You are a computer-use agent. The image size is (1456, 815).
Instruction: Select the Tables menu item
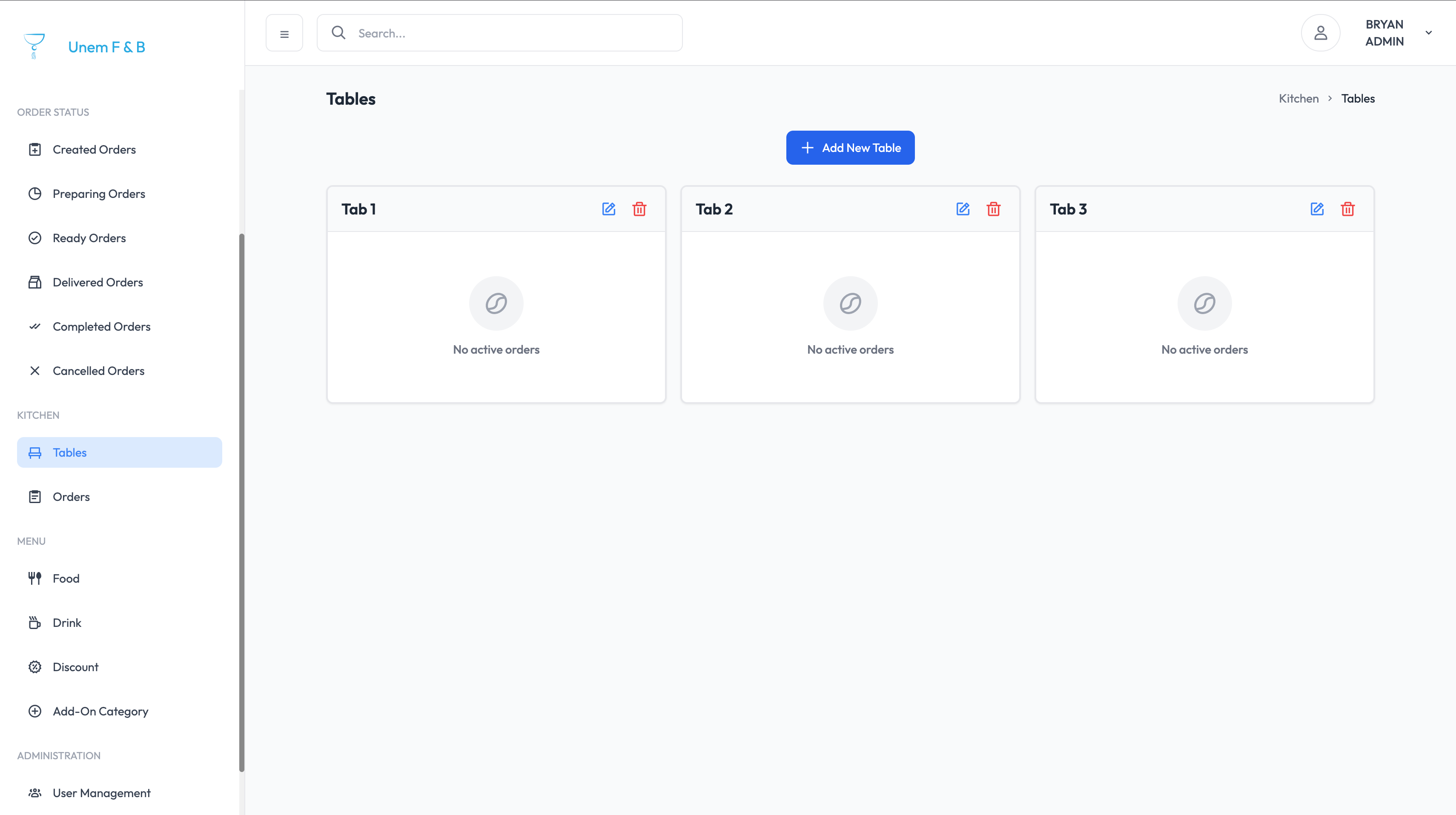(119, 452)
